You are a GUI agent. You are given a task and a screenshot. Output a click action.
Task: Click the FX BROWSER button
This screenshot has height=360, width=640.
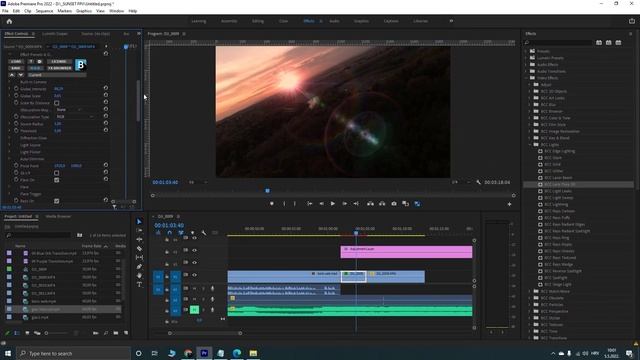pos(60,68)
